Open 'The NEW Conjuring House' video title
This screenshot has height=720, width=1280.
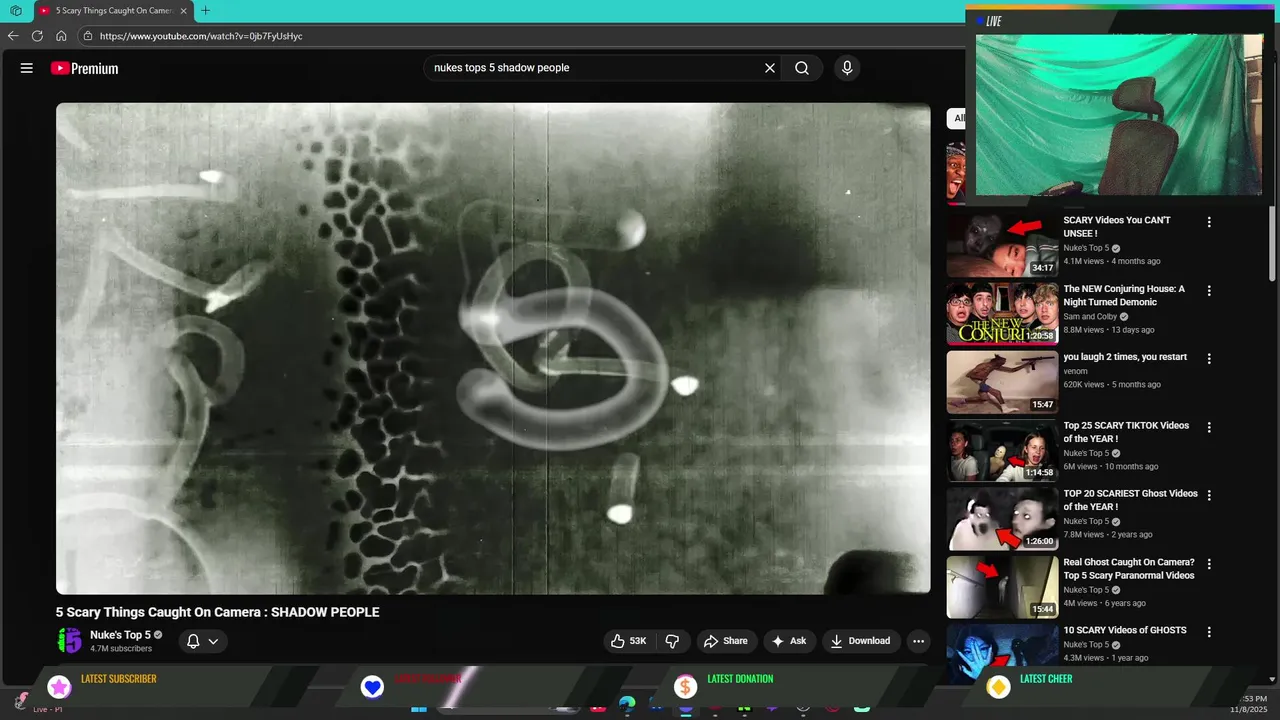[x=1124, y=295]
